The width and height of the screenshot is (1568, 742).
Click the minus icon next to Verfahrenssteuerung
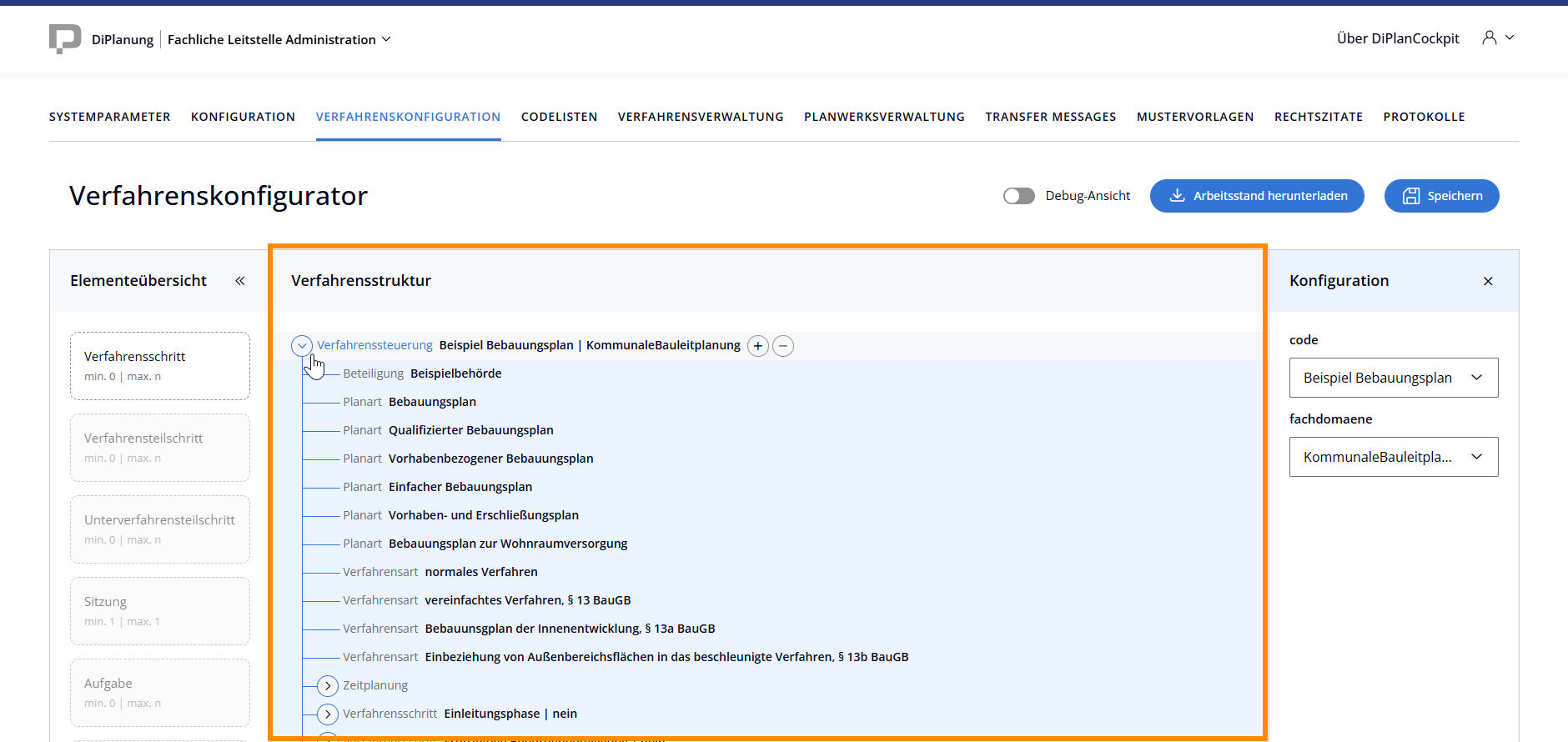click(x=783, y=346)
